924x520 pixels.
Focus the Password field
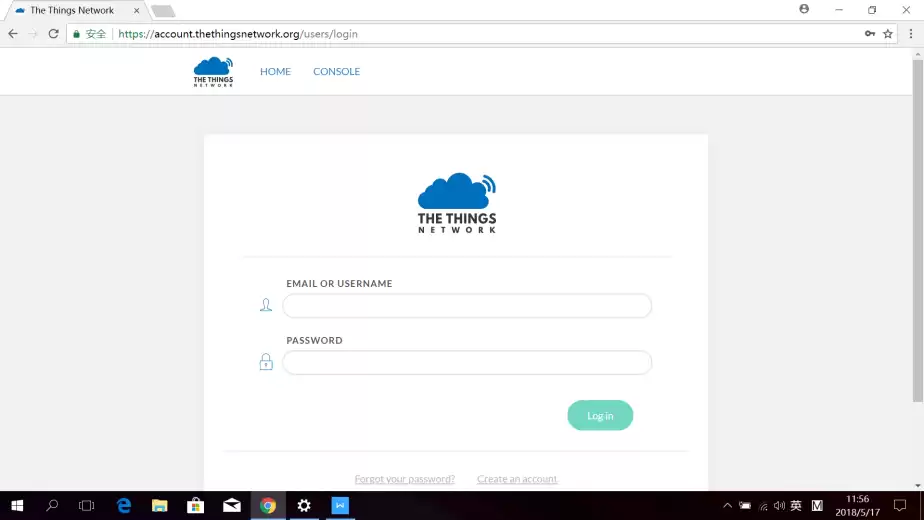point(467,362)
